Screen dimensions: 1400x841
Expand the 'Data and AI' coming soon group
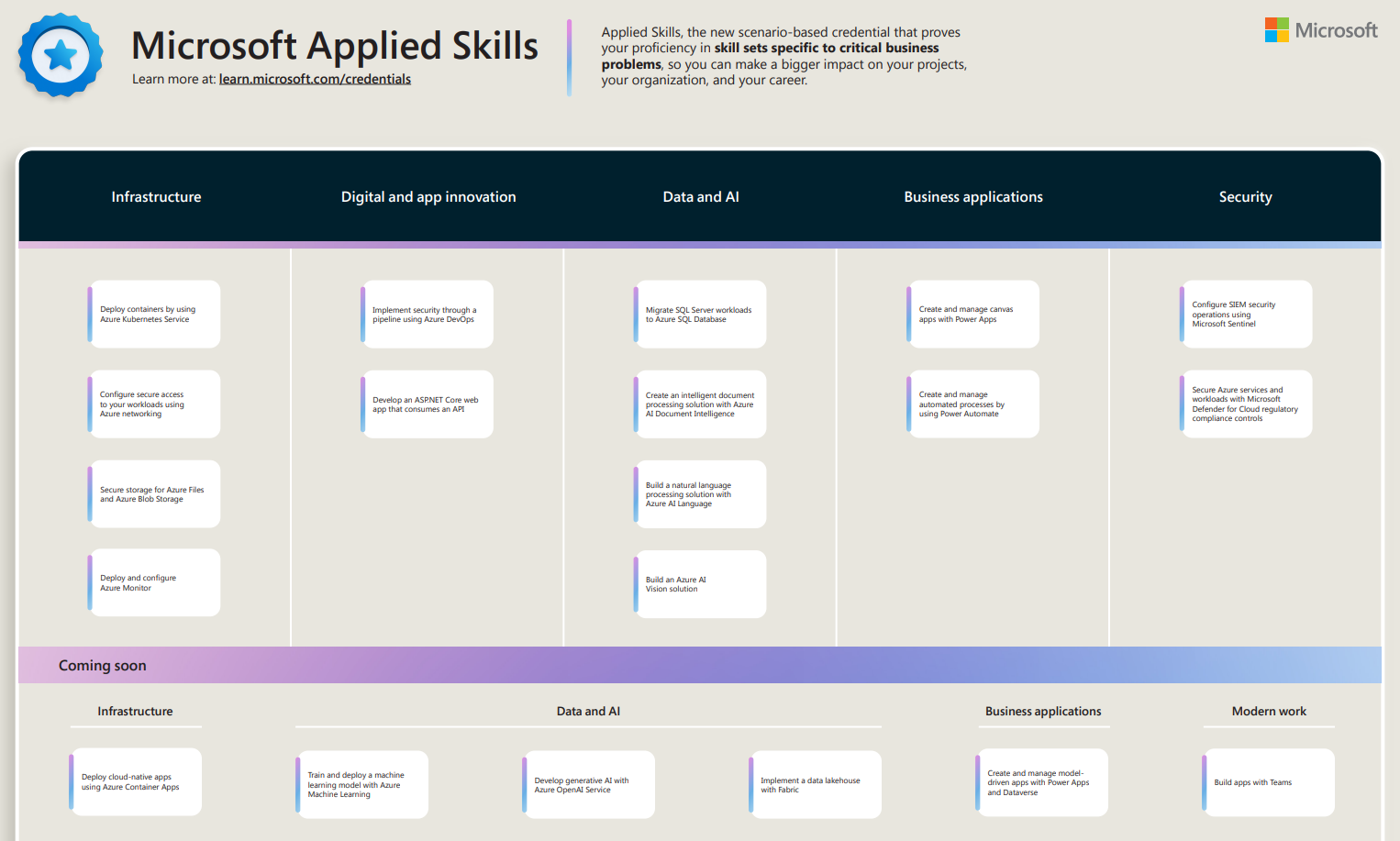(x=588, y=711)
